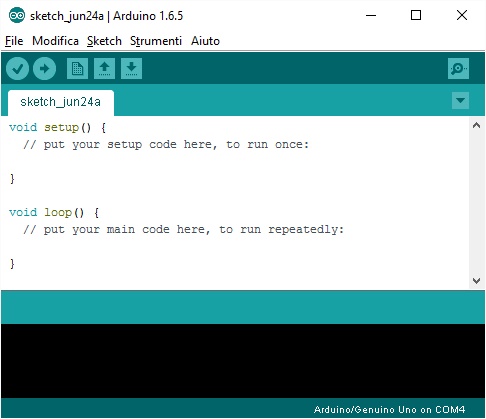Click the closing brace after the loop function

(x=12, y=264)
